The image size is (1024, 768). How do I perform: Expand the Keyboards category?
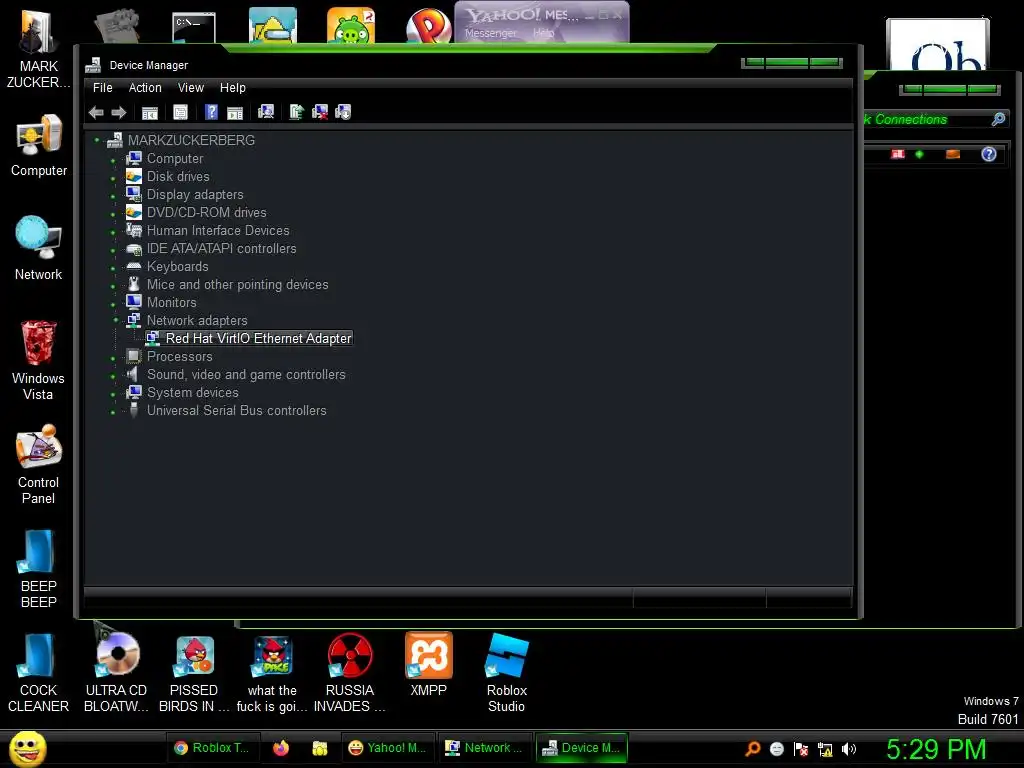[x=113, y=268]
